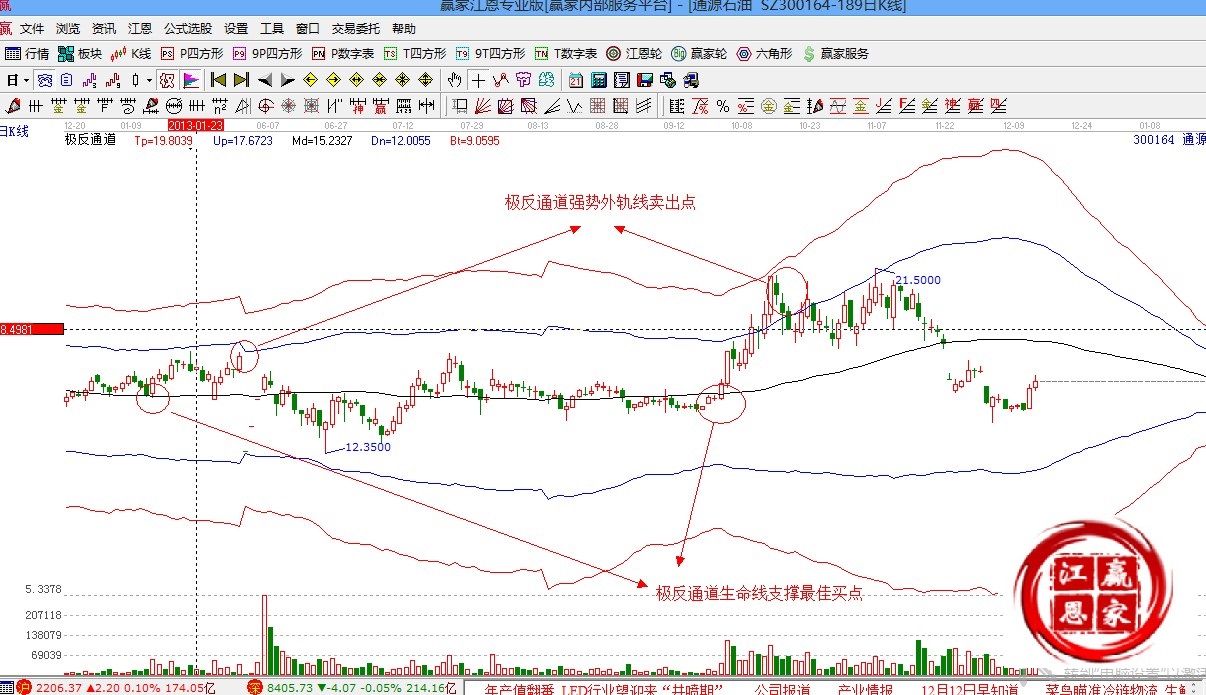Open the 江恩 menu
The image size is (1206, 695).
pos(140,29)
